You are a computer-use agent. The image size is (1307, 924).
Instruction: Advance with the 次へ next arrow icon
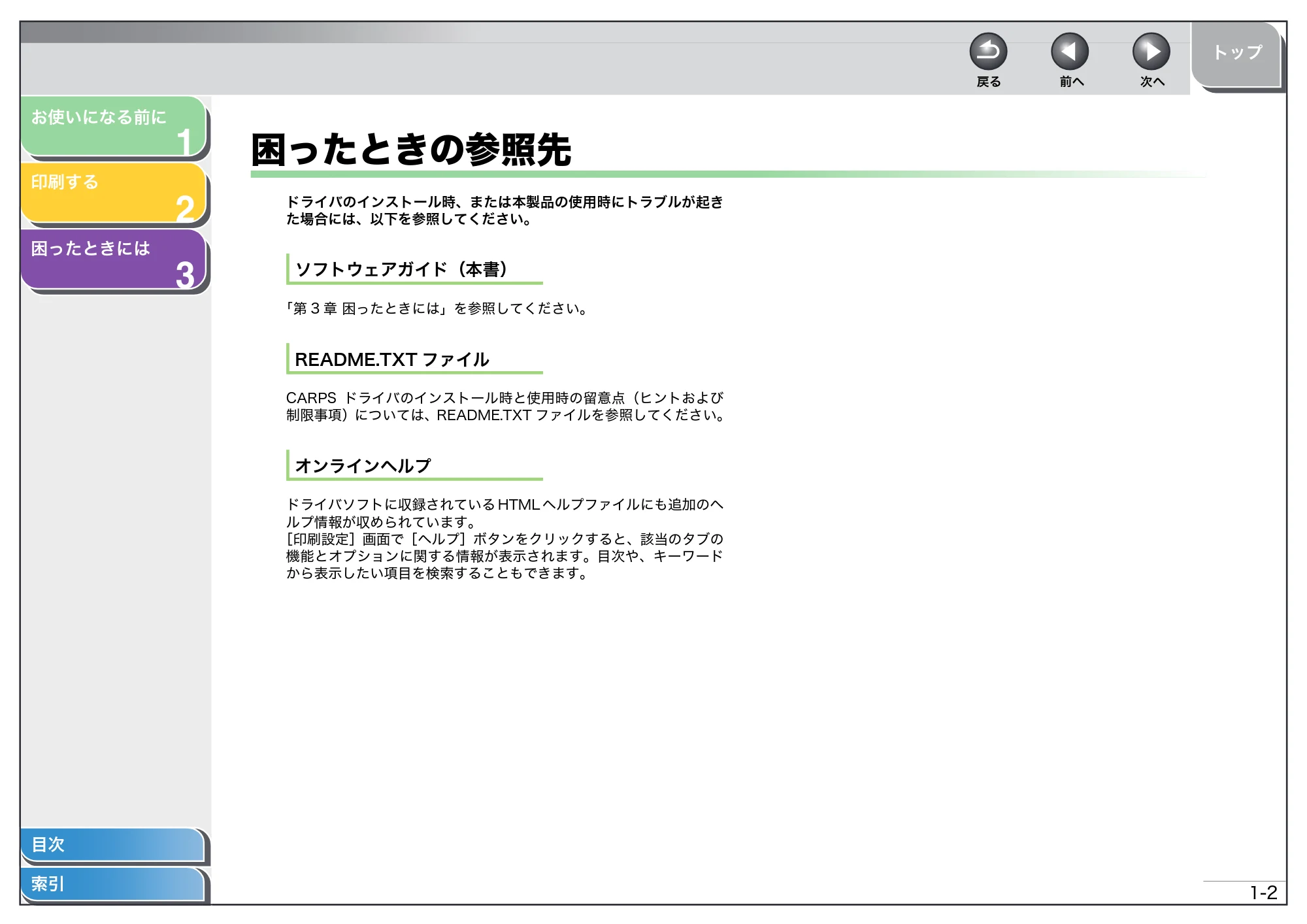1151,52
